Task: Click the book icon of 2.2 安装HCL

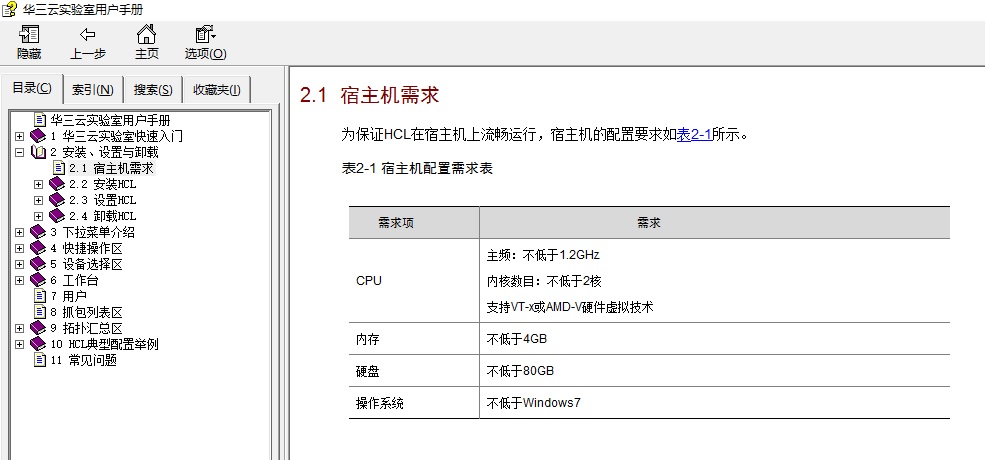Action: coord(57,184)
